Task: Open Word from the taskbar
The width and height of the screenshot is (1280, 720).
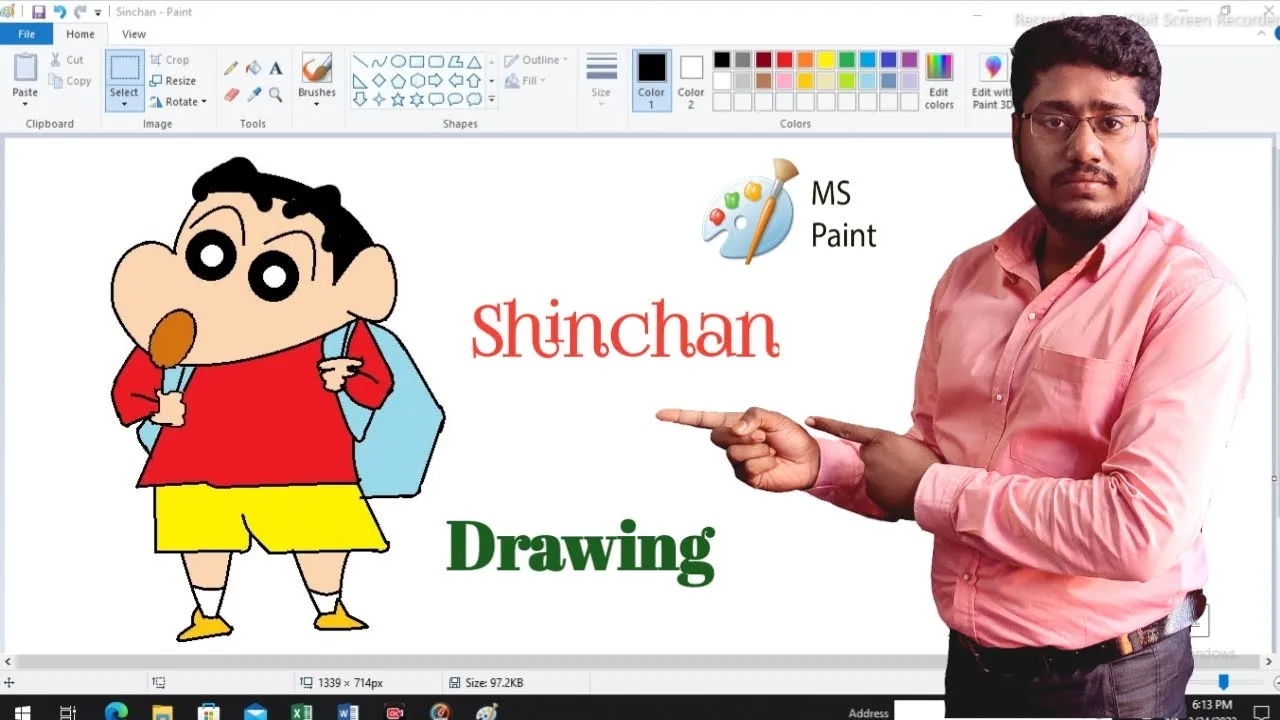Action: (348, 712)
